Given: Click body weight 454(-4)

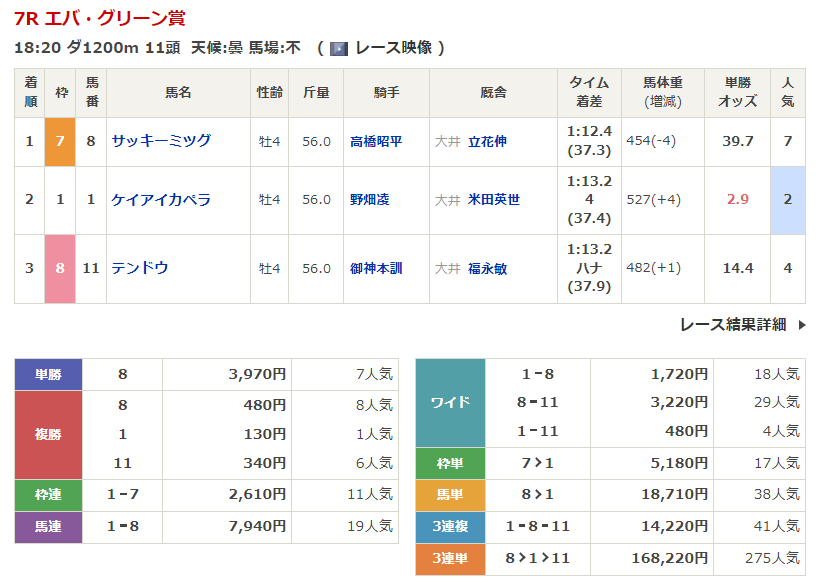Looking at the screenshot, I should click(x=651, y=141).
